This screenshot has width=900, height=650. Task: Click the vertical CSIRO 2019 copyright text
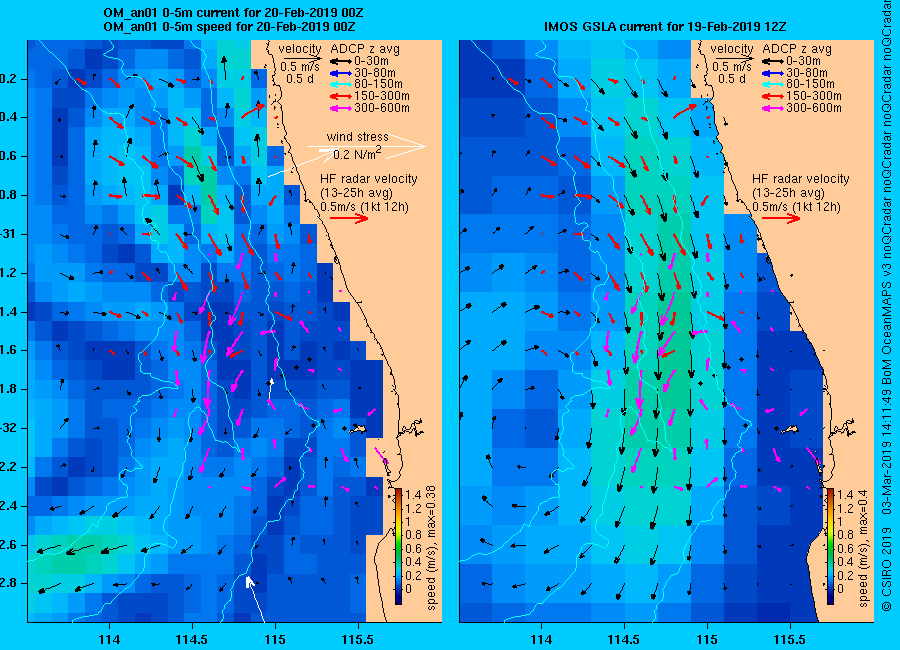[887, 305]
